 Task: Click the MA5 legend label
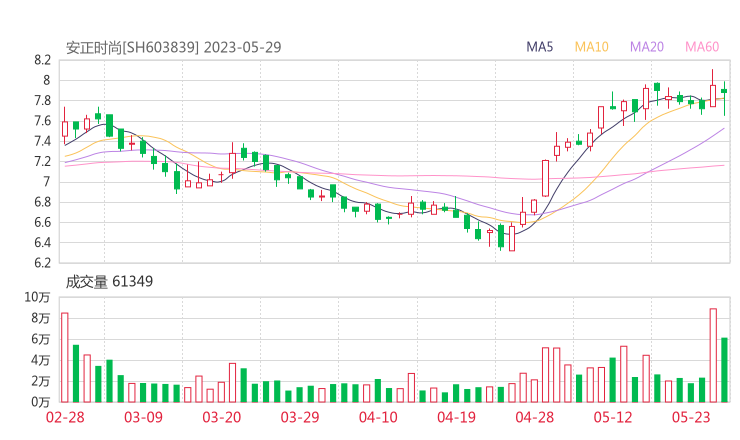pos(539,47)
